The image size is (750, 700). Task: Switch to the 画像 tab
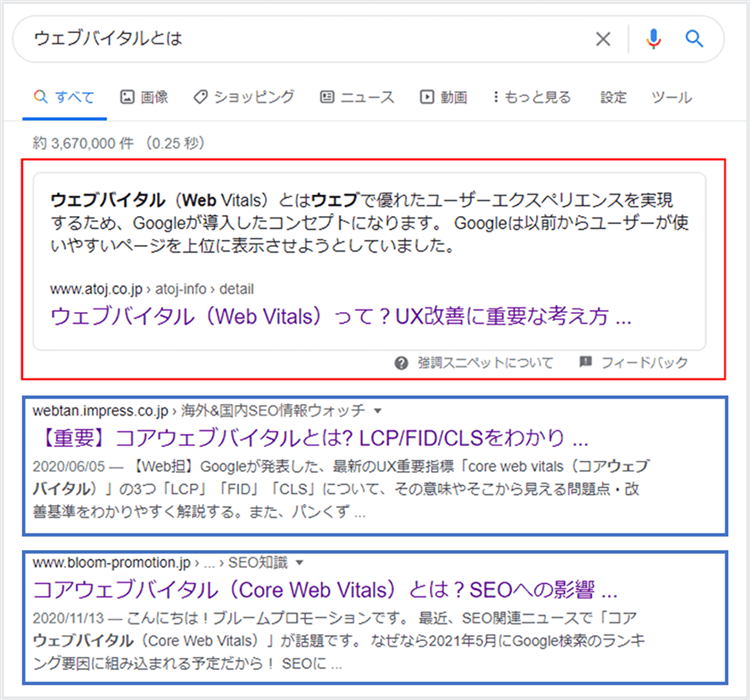click(x=144, y=97)
